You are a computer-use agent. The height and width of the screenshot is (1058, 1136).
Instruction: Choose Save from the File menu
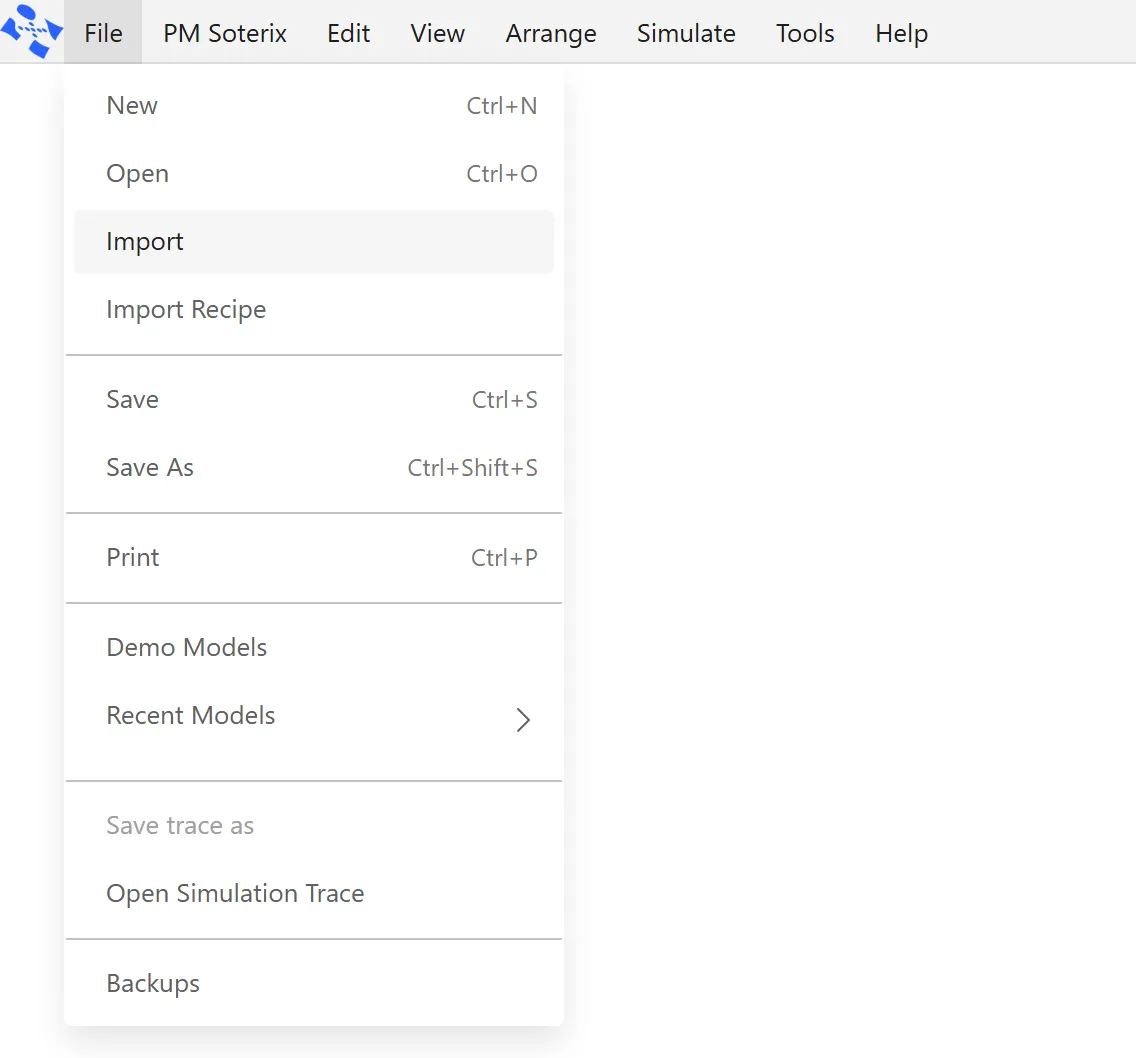coord(314,399)
